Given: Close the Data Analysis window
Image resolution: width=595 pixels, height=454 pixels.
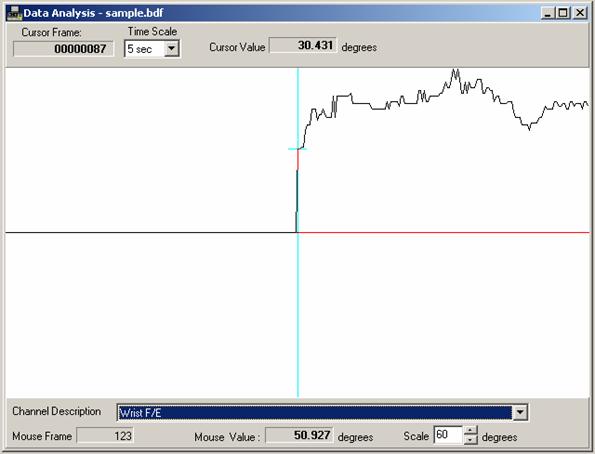Looking at the screenshot, I should tap(580, 13).
